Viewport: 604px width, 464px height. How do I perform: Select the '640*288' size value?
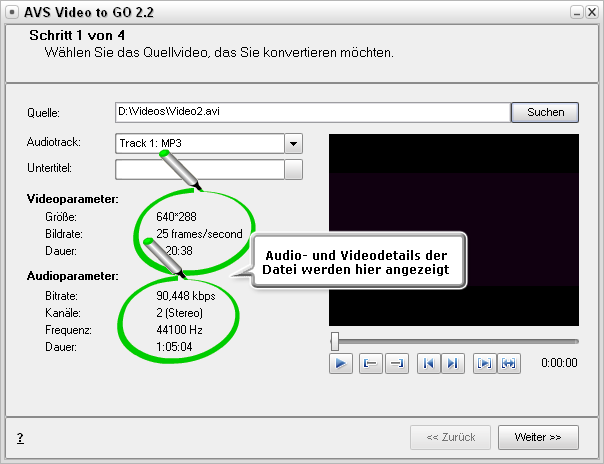click(x=176, y=217)
